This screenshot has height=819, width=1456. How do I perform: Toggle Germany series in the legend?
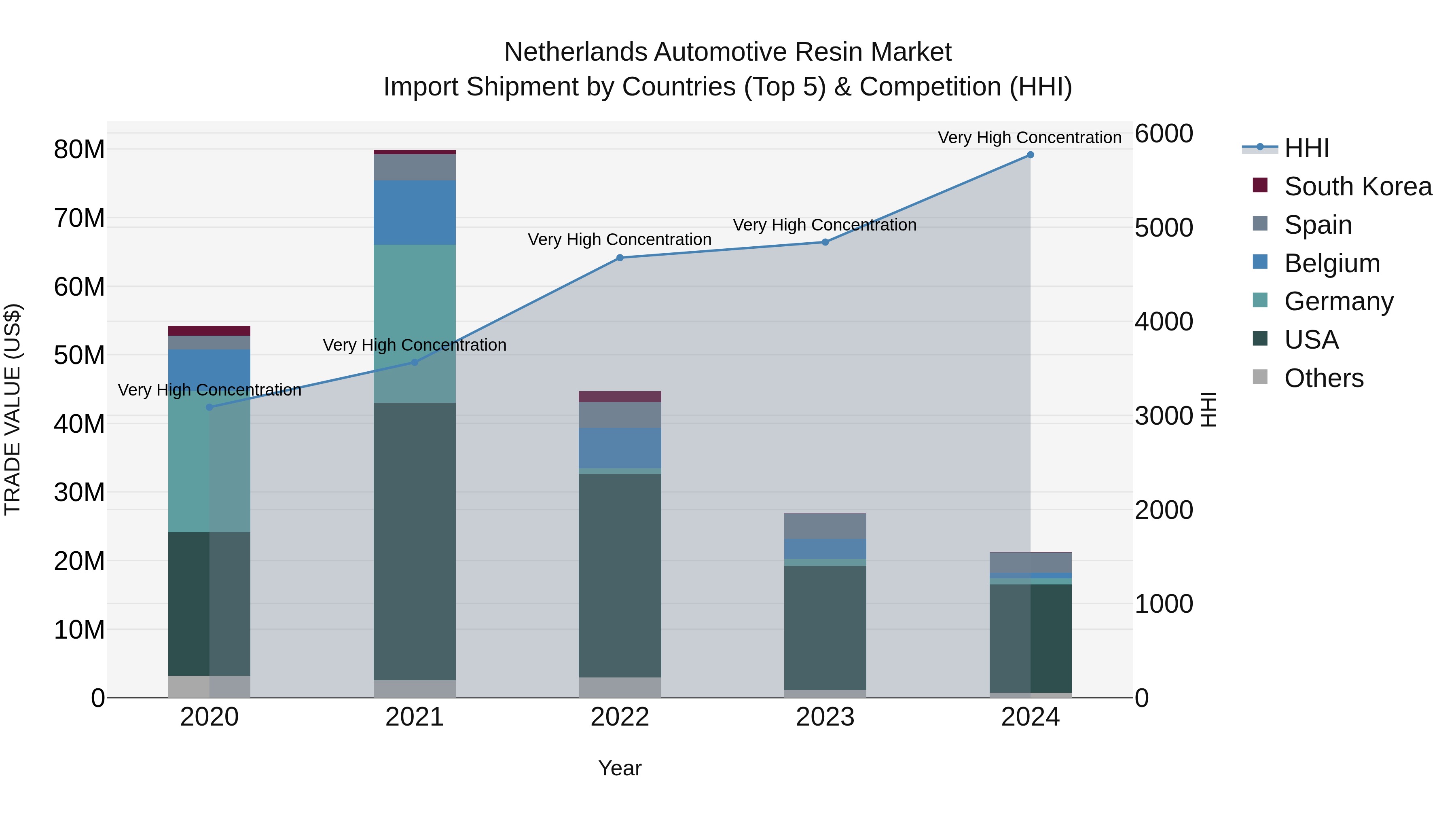[x=1323, y=301]
